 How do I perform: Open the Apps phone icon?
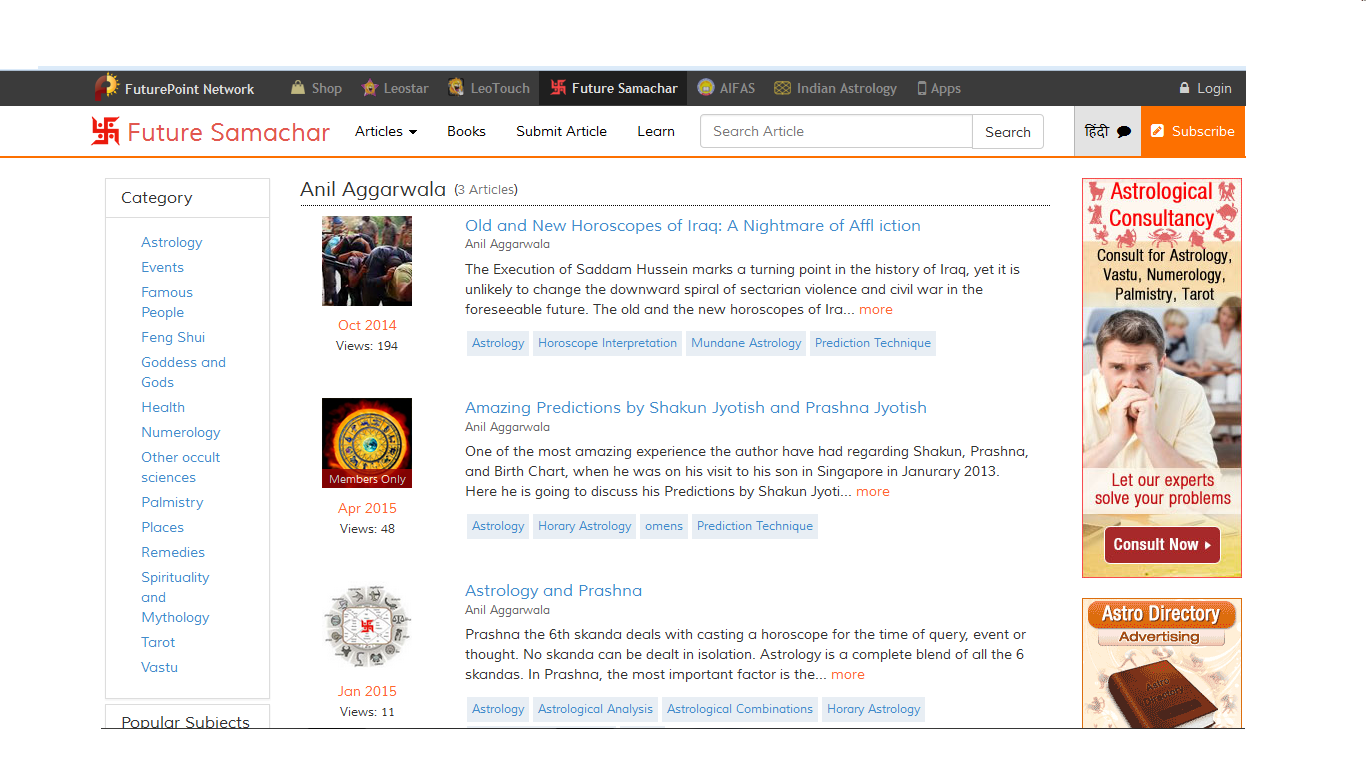coord(922,88)
